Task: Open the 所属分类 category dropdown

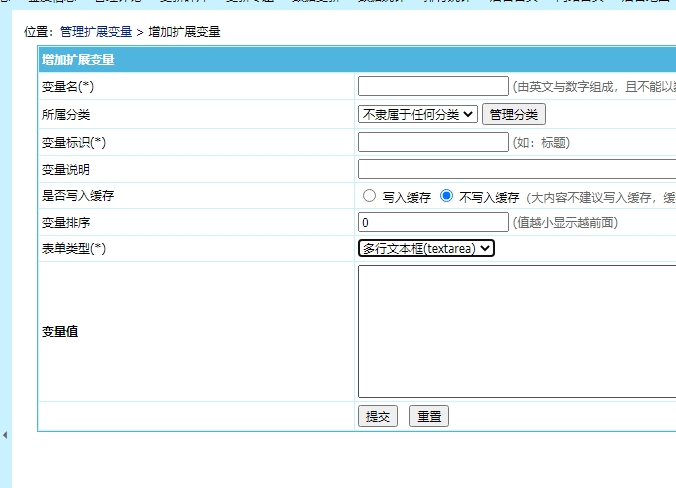Action: click(417, 115)
